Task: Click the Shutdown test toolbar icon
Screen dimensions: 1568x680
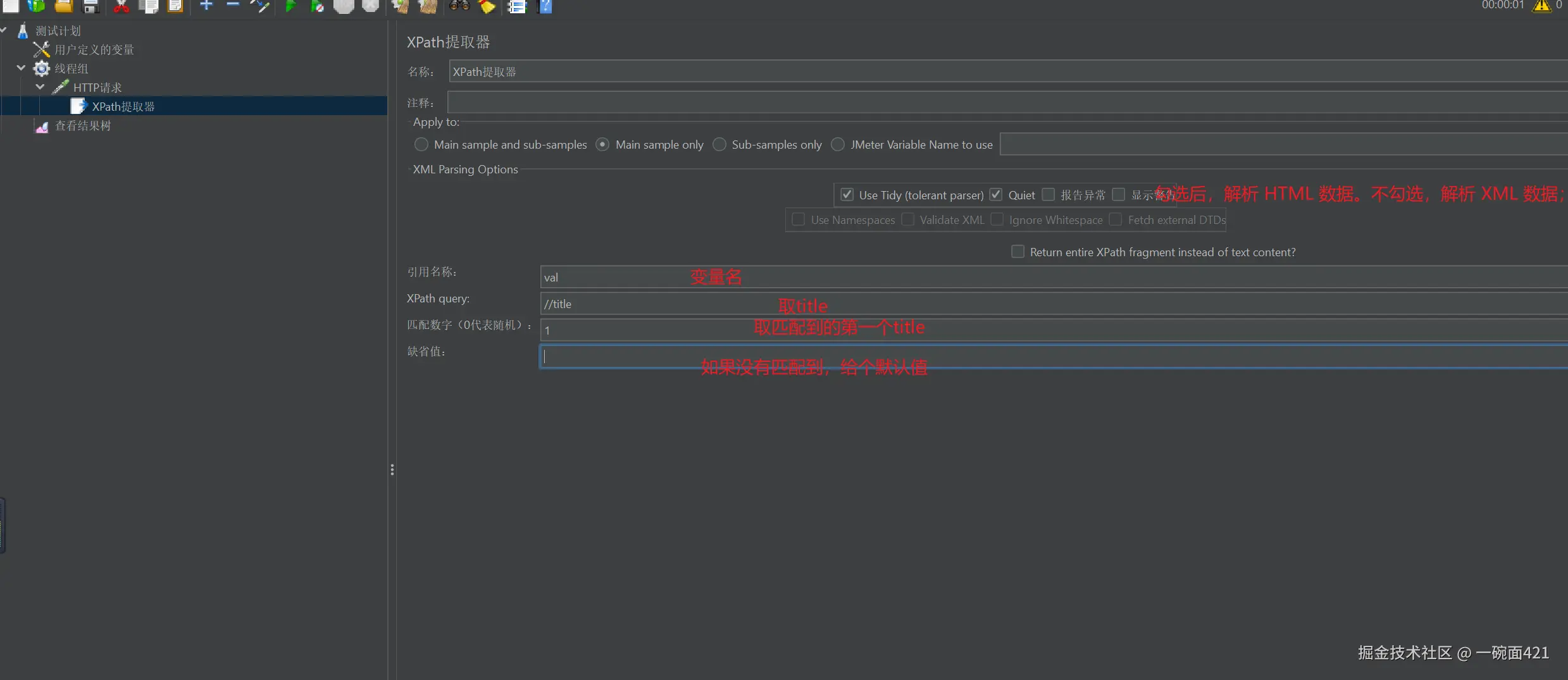Action: pos(370,6)
